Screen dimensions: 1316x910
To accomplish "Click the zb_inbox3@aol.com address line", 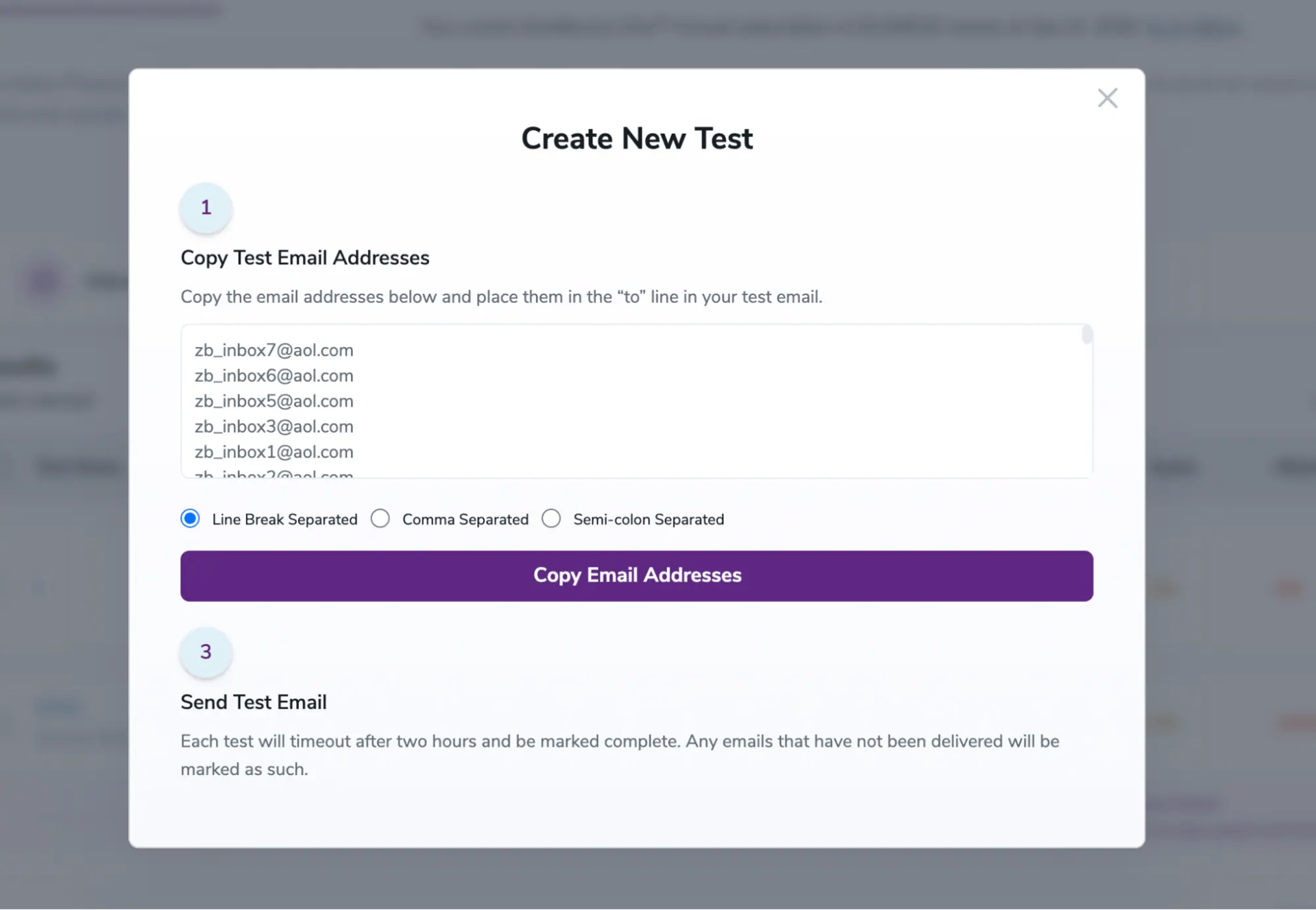I will pyautogui.click(x=274, y=427).
